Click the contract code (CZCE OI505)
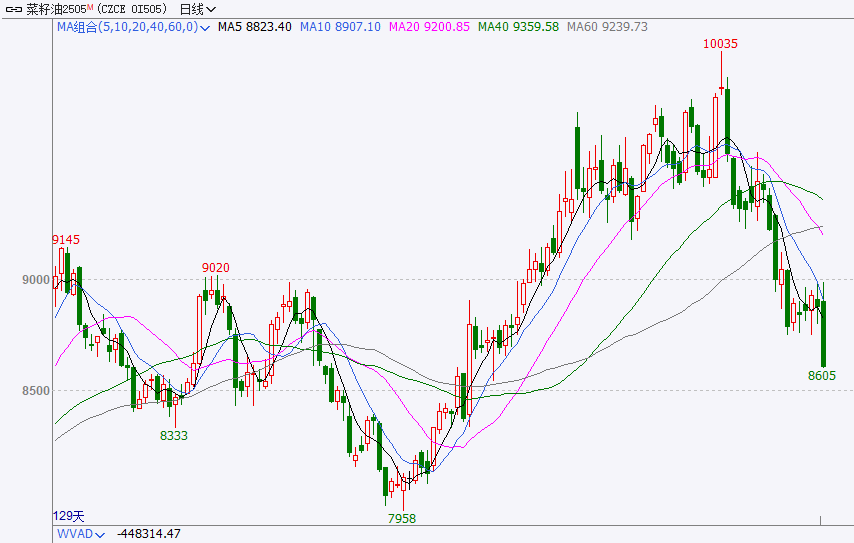Screen dimensions: 854x543 point(132,9)
